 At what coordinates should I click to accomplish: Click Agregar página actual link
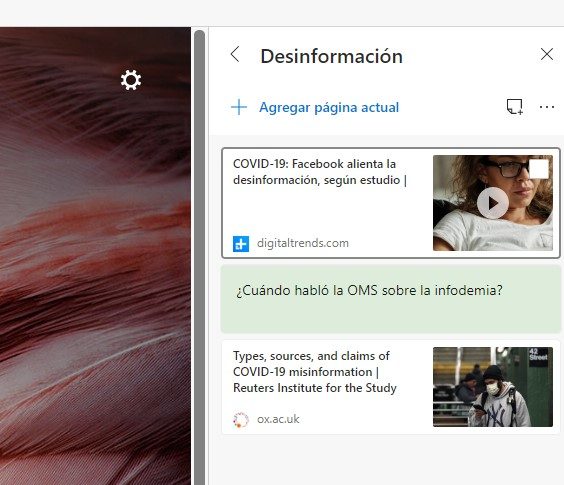point(329,107)
